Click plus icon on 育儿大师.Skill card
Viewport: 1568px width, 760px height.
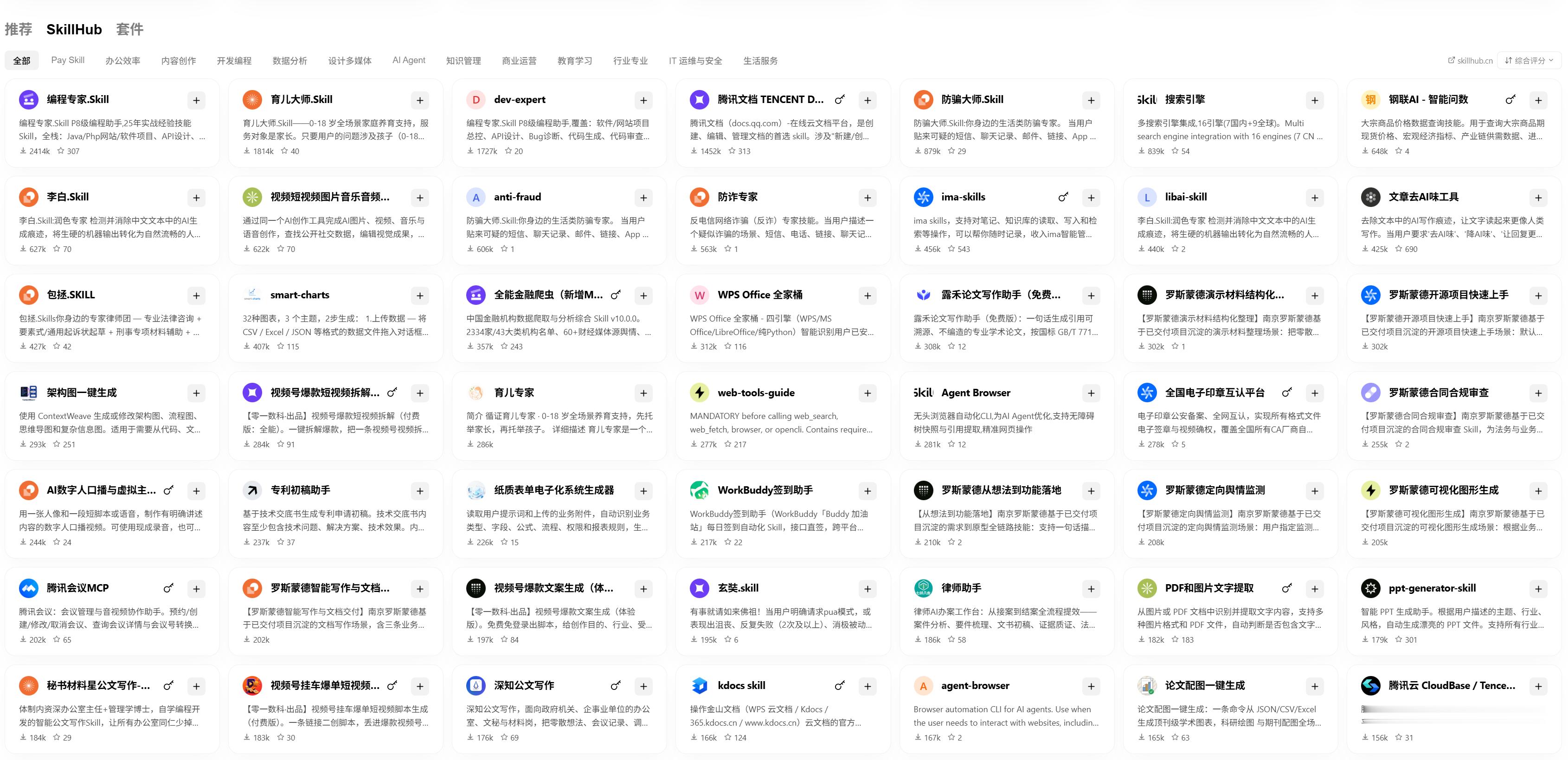[x=420, y=100]
